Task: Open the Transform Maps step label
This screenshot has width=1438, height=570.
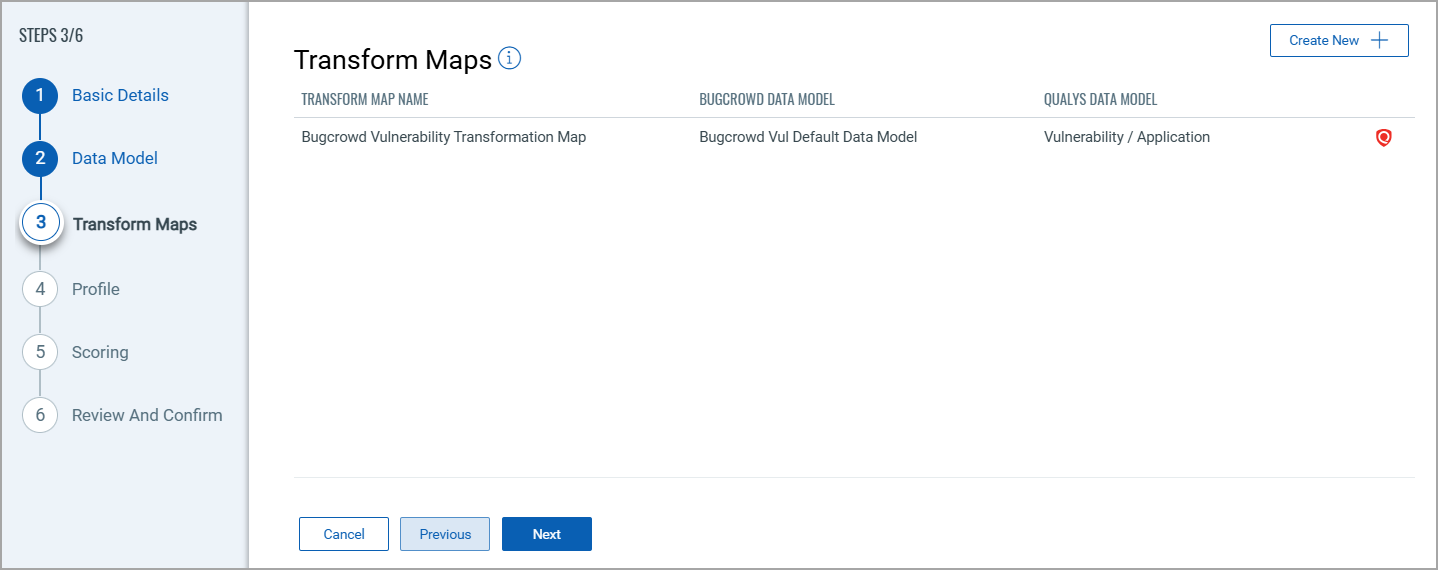Action: pyautogui.click(x=135, y=224)
